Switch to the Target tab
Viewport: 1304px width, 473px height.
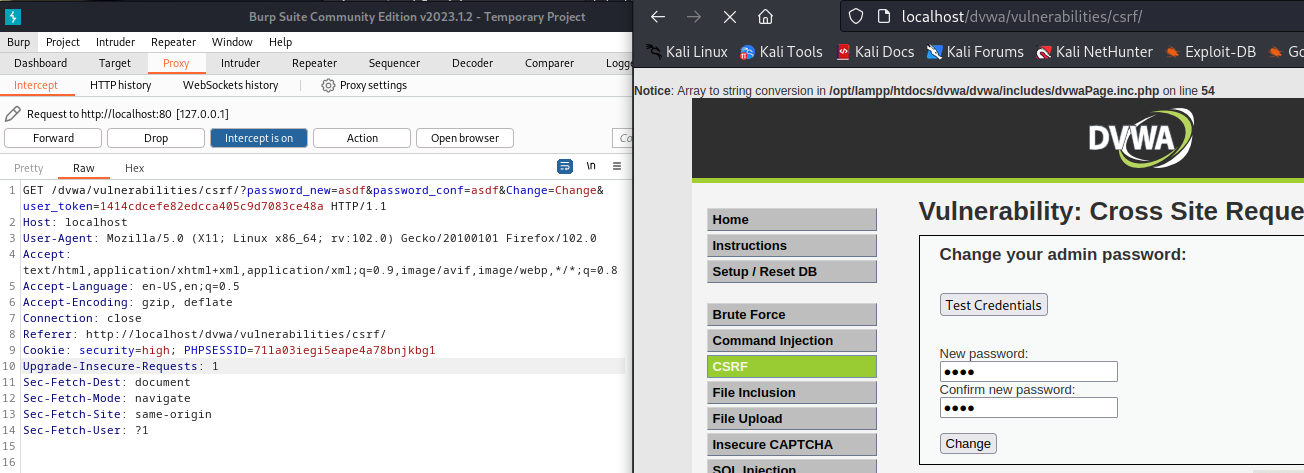[115, 63]
